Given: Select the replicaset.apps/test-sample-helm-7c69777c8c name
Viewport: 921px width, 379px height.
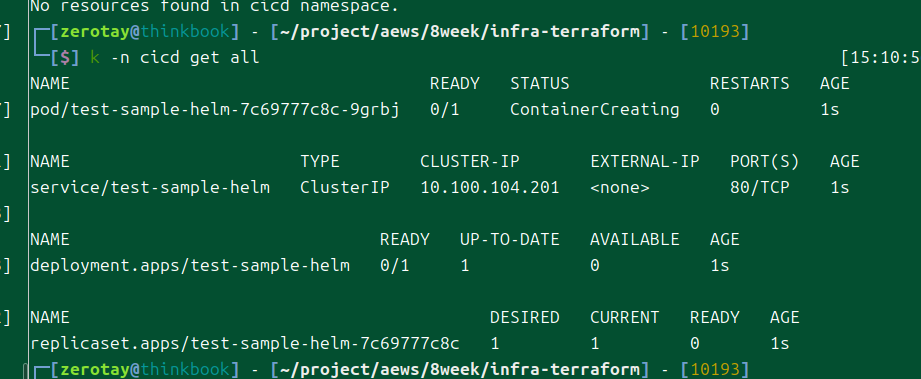Looking at the screenshot, I should [x=244, y=344].
